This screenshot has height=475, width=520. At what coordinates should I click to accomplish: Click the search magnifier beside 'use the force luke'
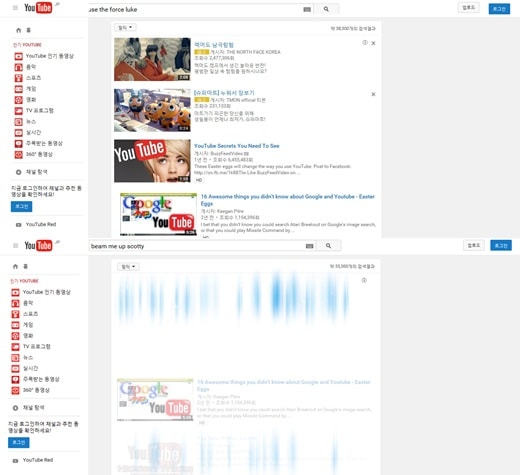point(326,9)
